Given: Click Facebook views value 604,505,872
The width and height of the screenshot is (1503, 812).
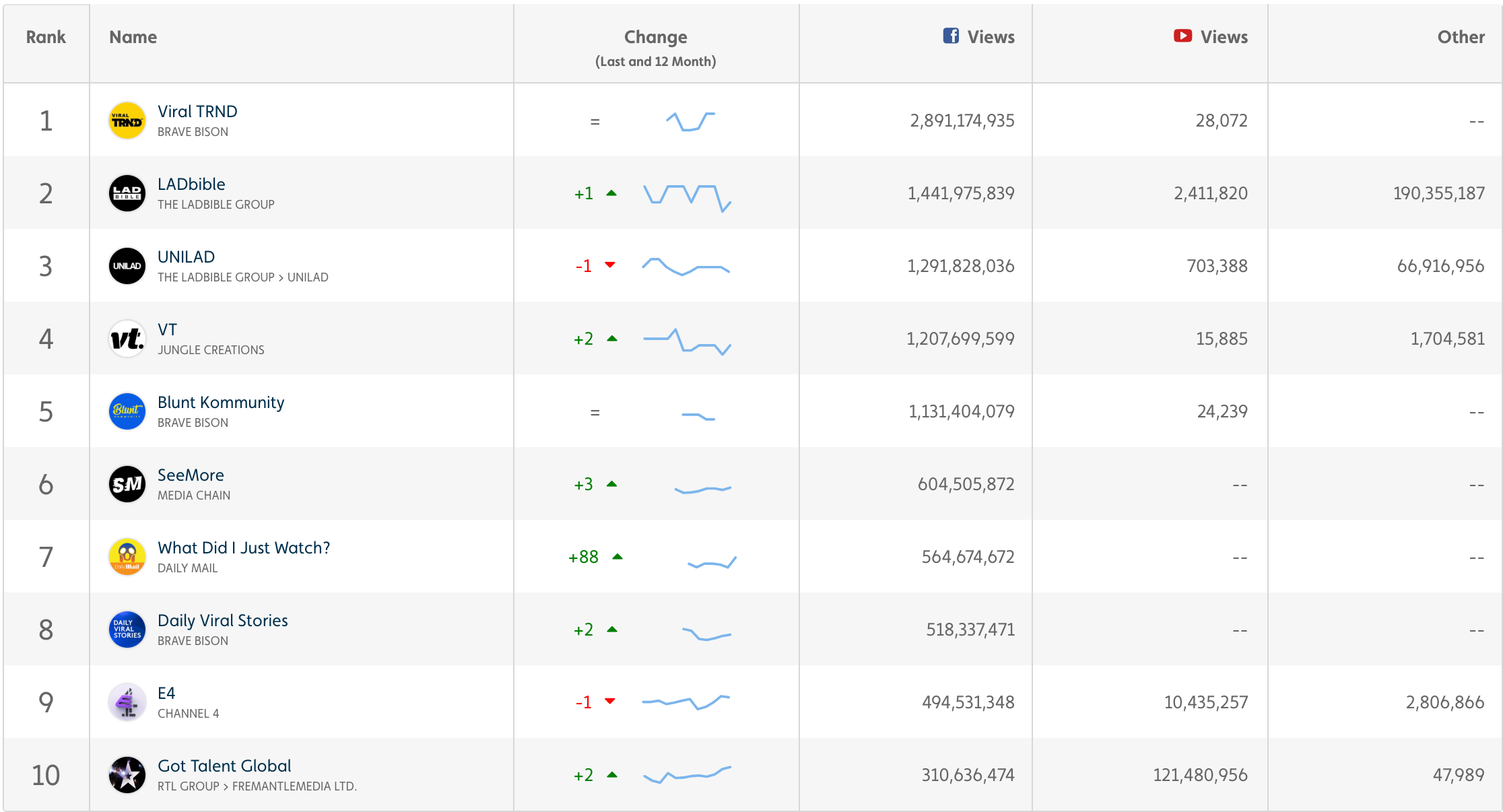Looking at the screenshot, I should 966,484.
